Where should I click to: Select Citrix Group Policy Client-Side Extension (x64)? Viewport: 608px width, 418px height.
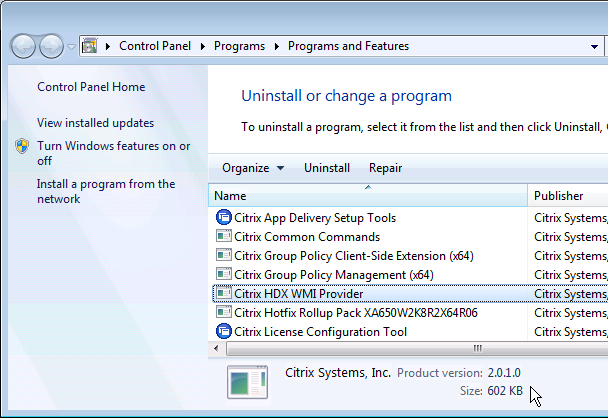pos(354,256)
